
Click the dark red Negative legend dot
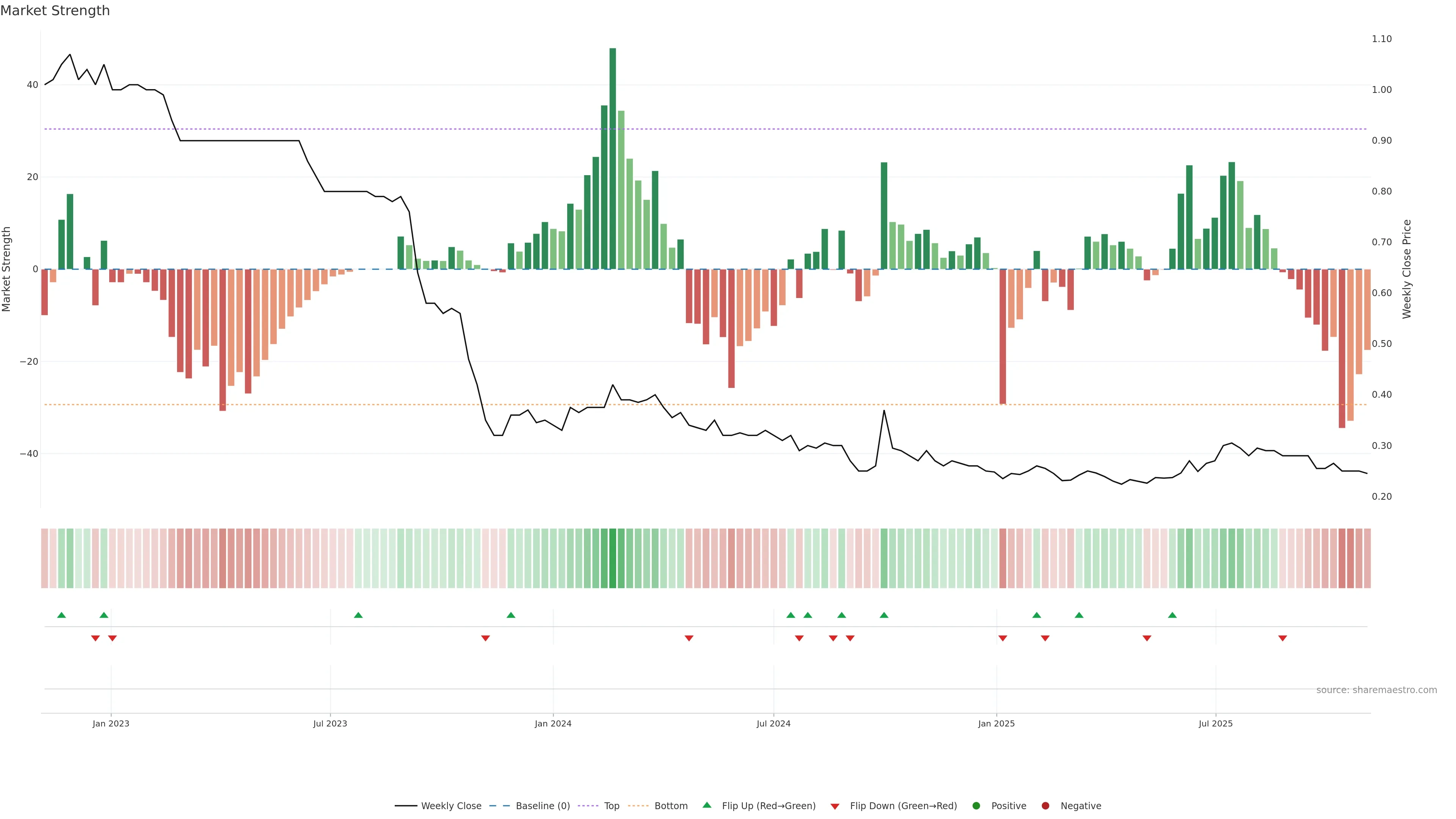[1045, 806]
